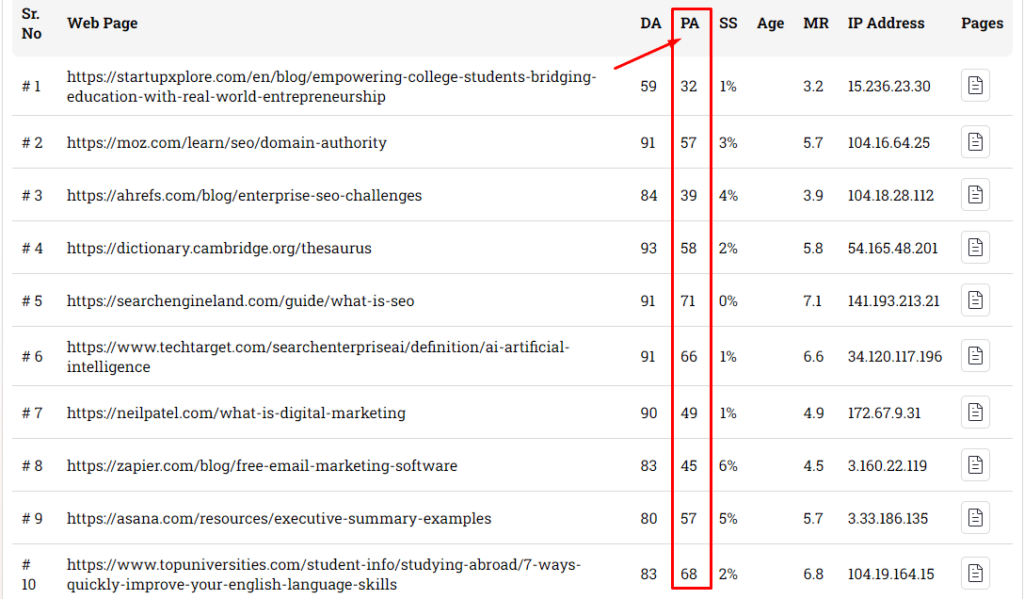Click pages icon for dictionary.cambridge.org row
Image resolution: width=1024 pixels, height=599 pixels.
(x=975, y=248)
